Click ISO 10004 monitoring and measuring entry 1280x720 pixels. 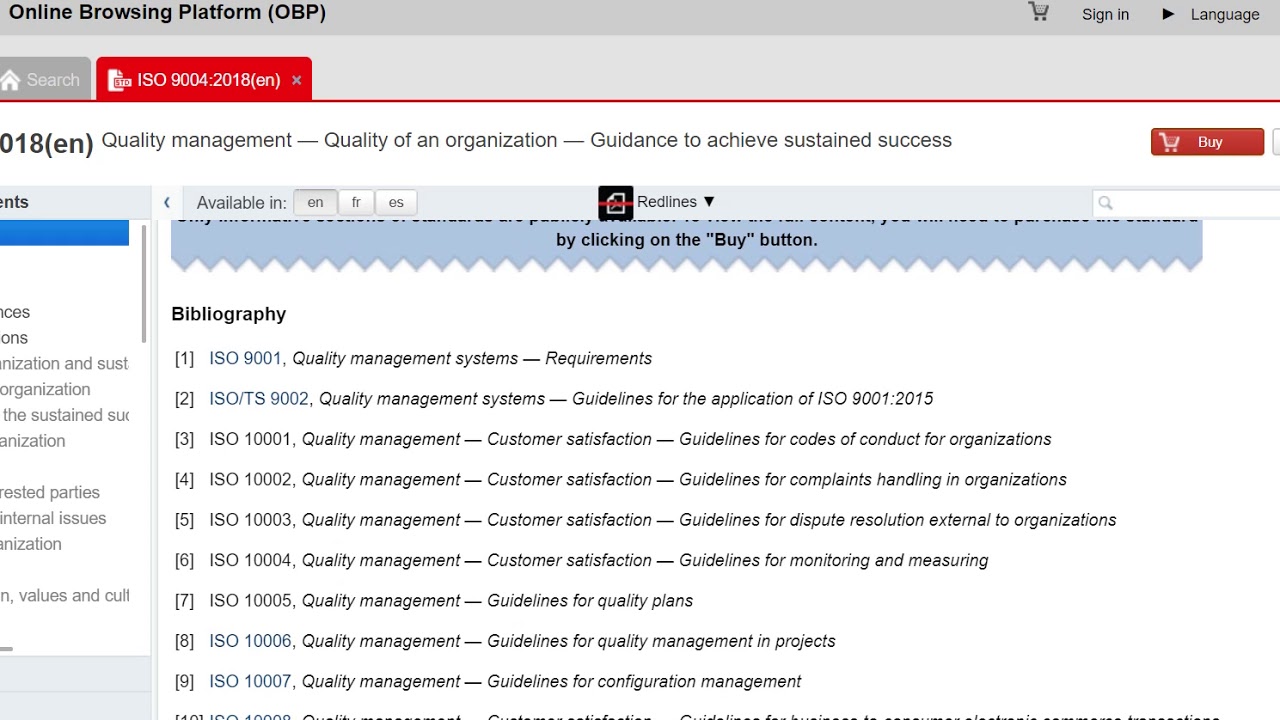point(599,560)
